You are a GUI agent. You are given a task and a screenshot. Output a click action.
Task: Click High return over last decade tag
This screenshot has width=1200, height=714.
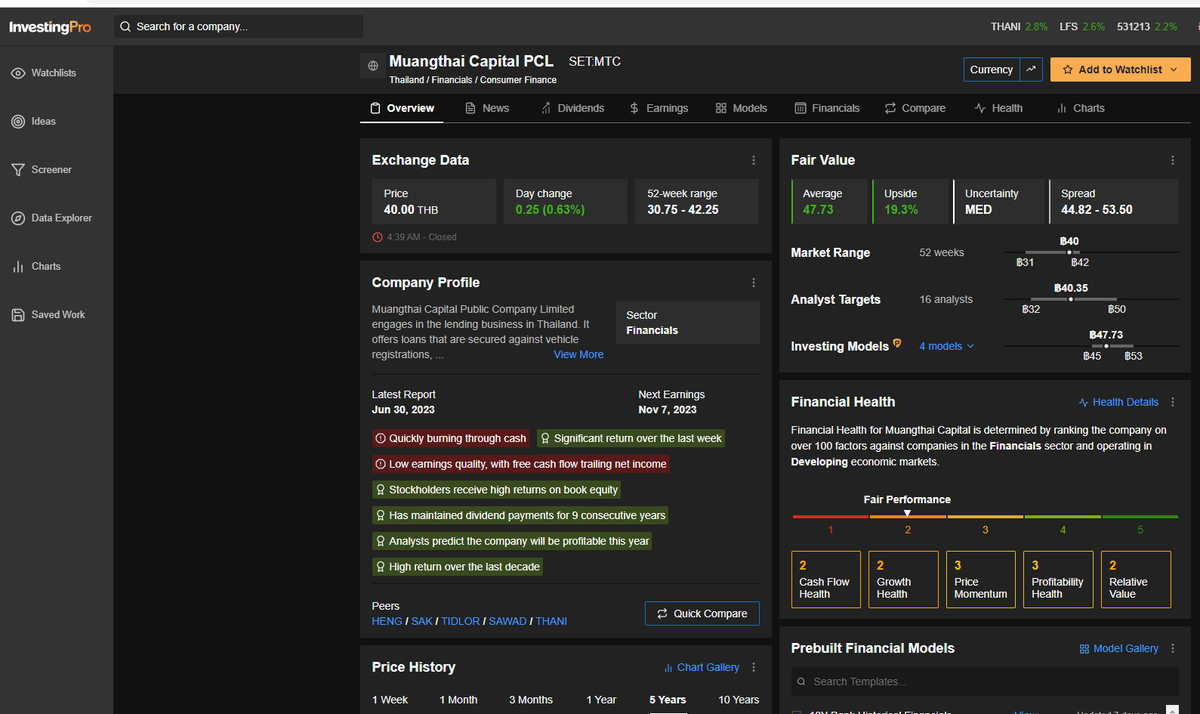[458, 567]
